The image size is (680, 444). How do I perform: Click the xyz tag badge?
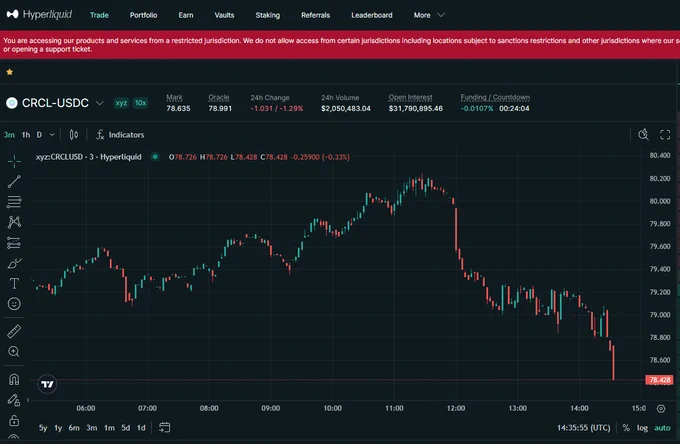[x=121, y=103]
